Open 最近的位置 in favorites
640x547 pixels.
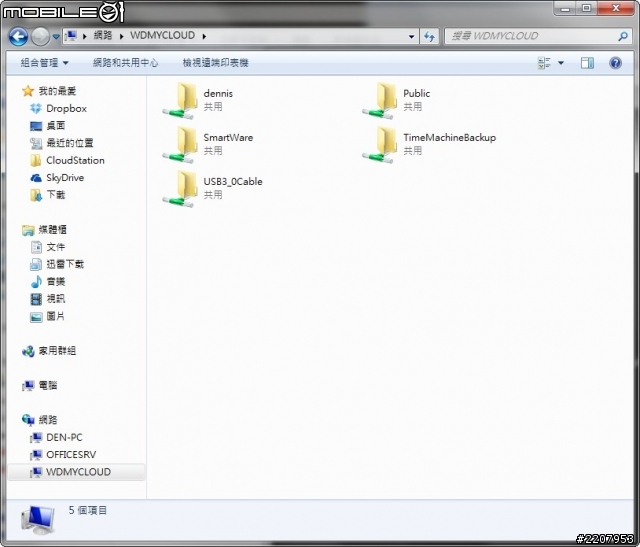tap(70, 143)
